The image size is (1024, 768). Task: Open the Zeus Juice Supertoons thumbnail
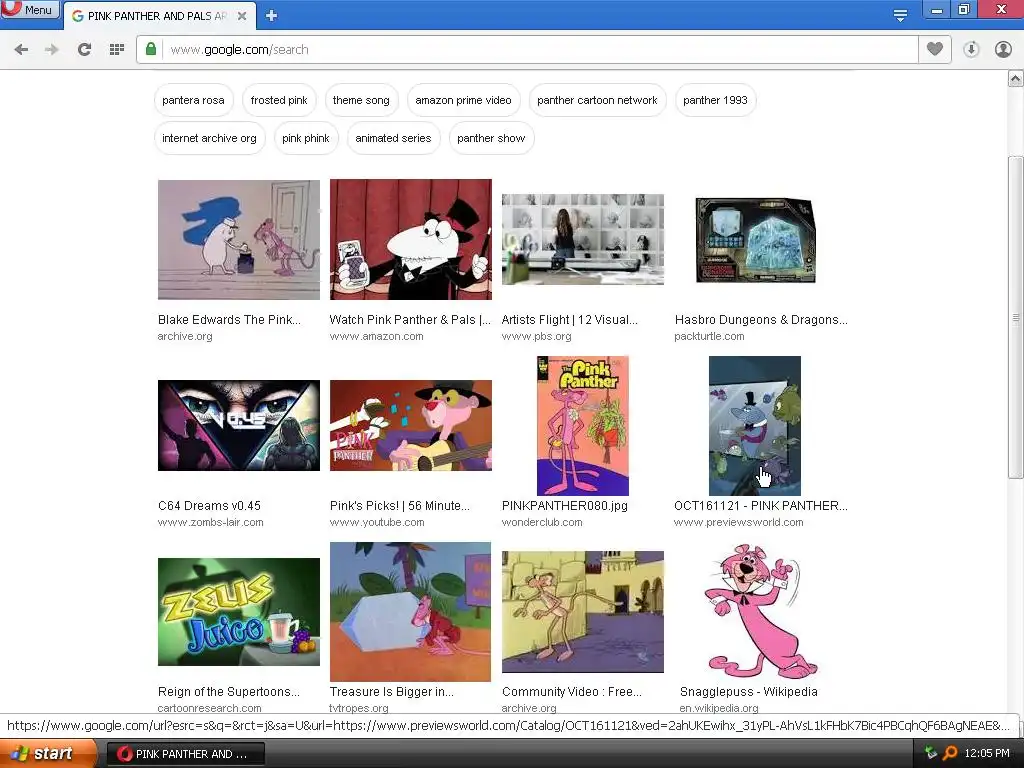239,612
